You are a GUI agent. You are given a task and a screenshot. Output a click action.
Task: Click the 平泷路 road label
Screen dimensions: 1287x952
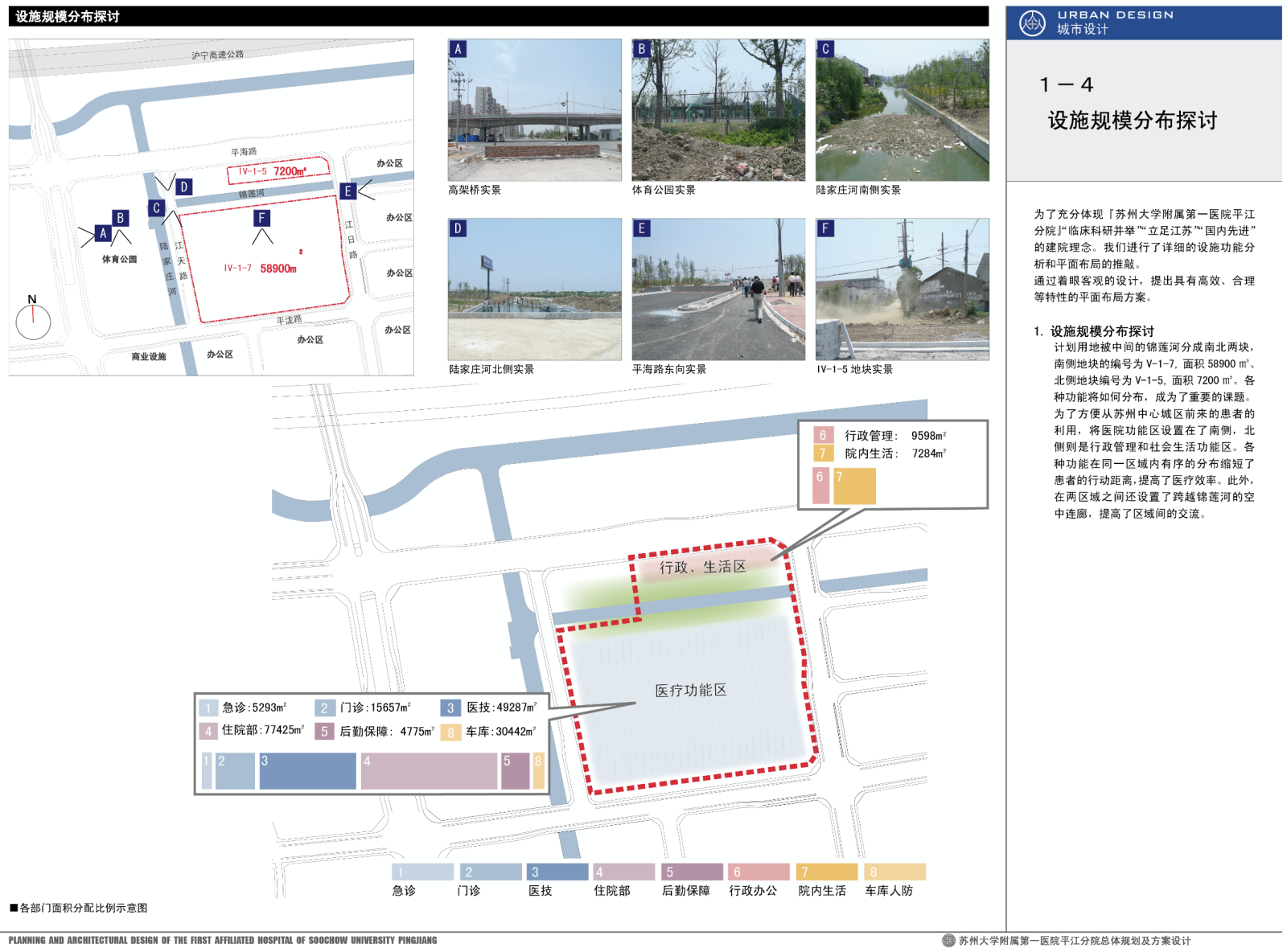(x=290, y=320)
